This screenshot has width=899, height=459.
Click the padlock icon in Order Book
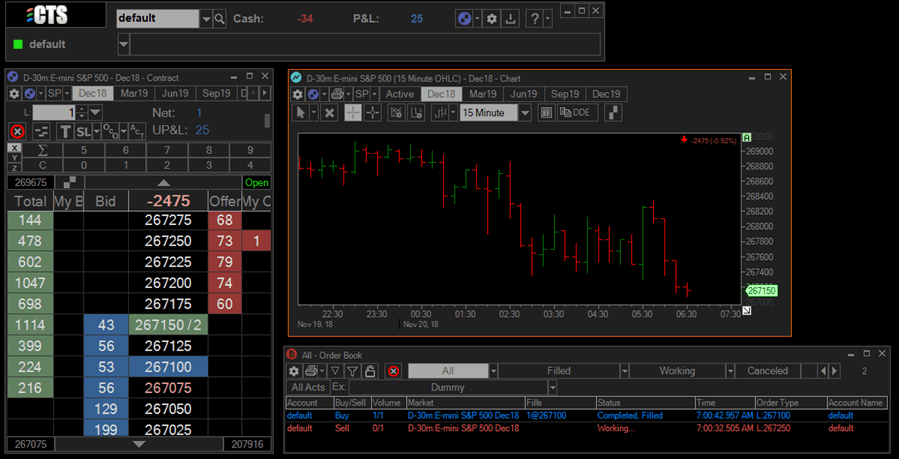pyautogui.click(x=370, y=371)
